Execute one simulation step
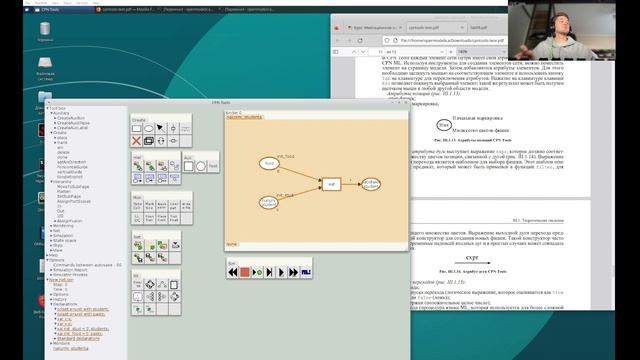Screen dimensions: 640x360 269,272
